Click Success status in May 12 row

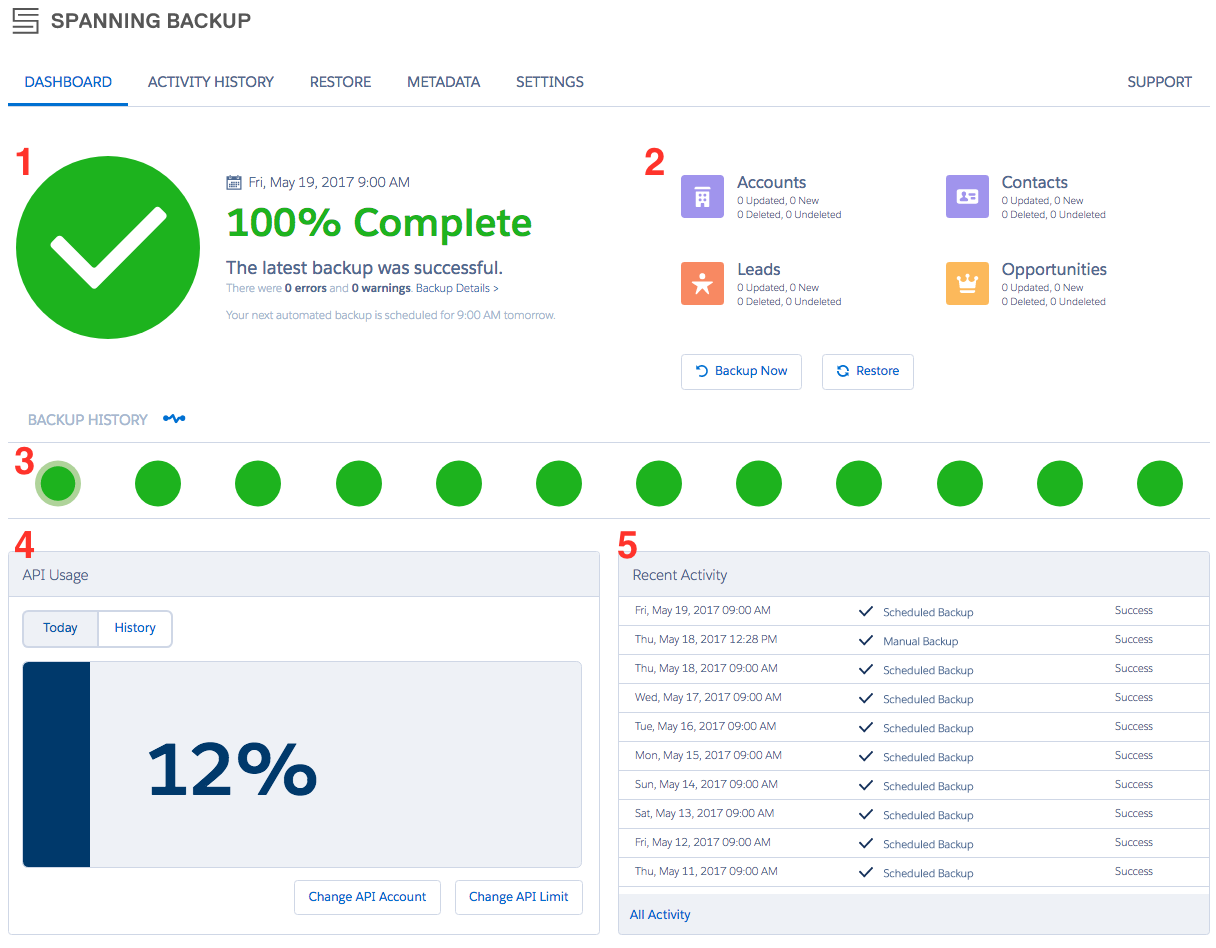click(1134, 842)
